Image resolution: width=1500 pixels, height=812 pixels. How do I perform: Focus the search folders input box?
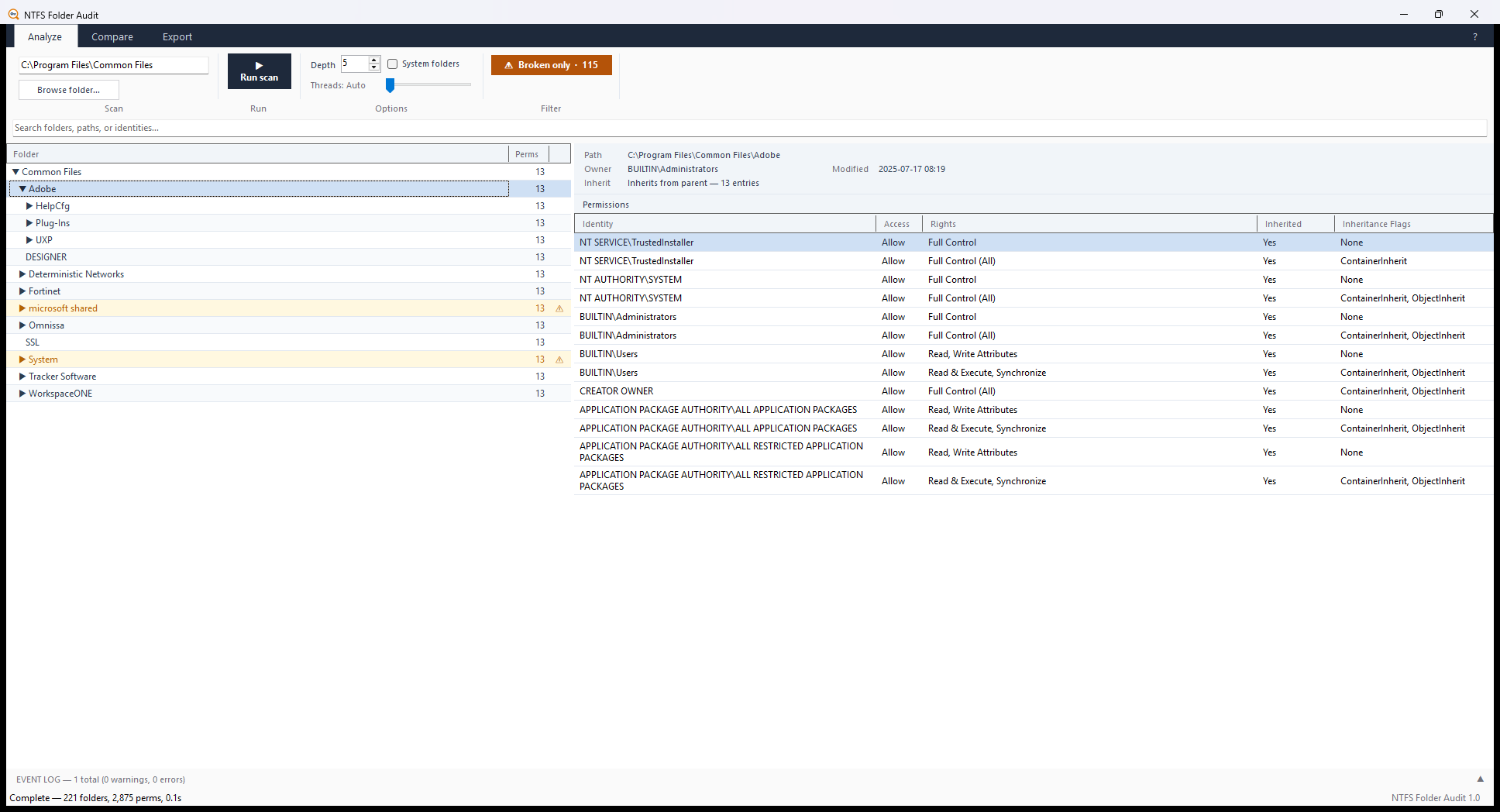click(x=749, y=128)
